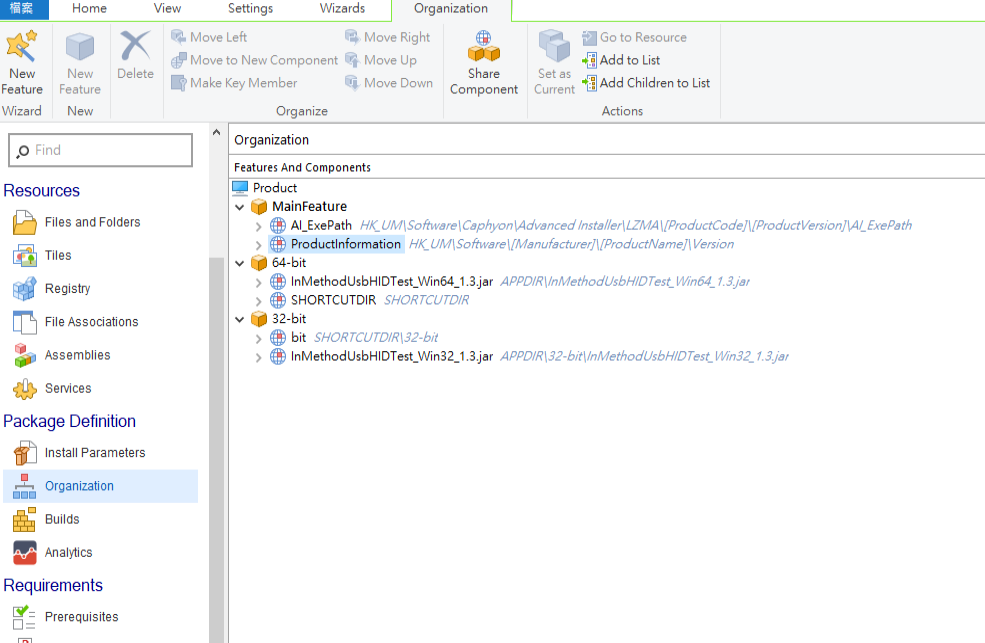Expand the AI_ExePath component
Viewport: 985px width, 643px height.
(258, 226)
